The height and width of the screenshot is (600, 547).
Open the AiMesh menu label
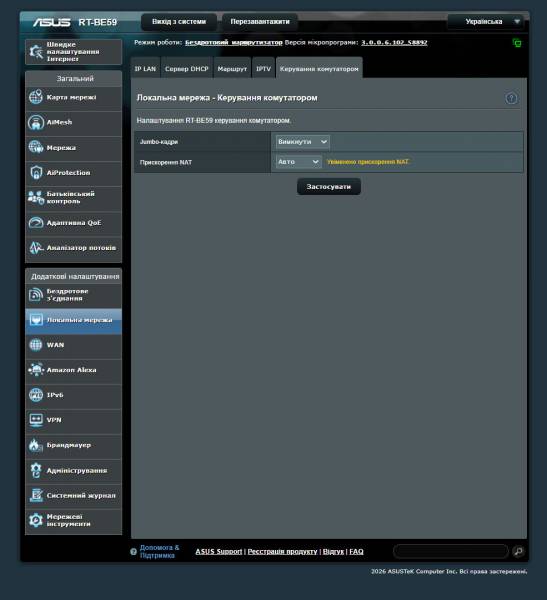(x=59, y=122)
